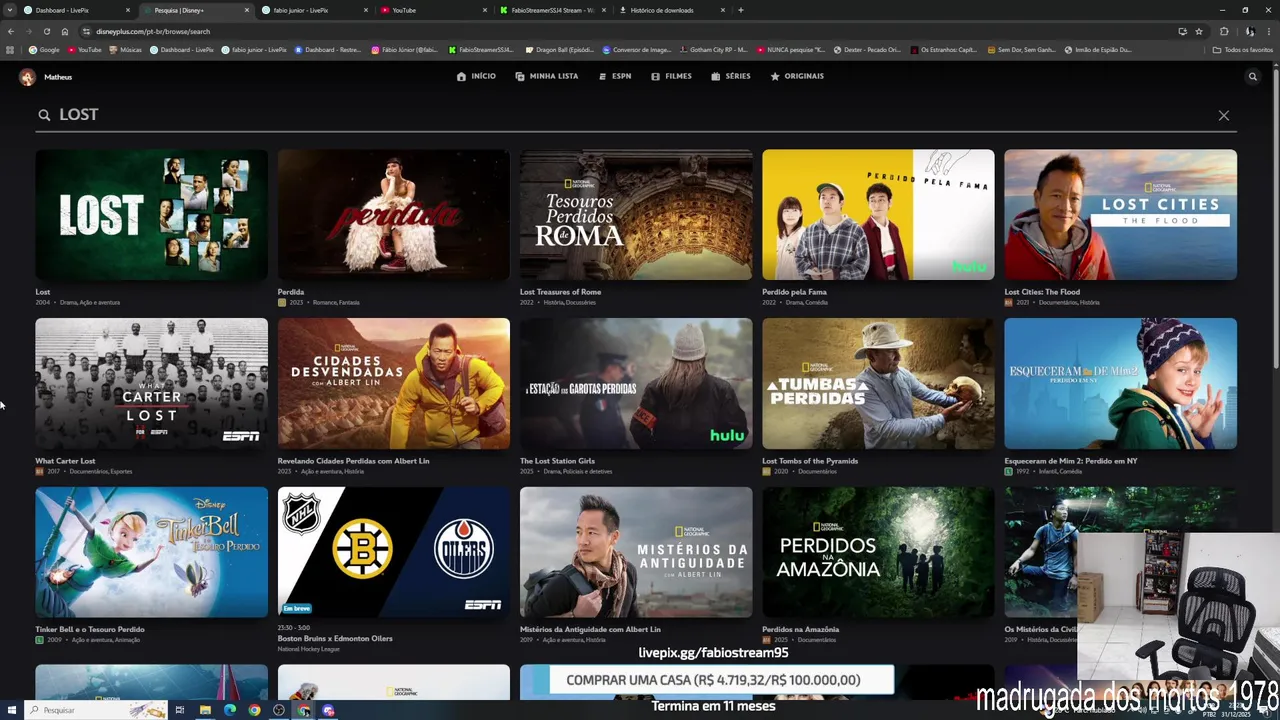The image size is (1280, 720).
Task: Close the Pesquisa Disney+ tab
Action: click(x=247, y=10)
